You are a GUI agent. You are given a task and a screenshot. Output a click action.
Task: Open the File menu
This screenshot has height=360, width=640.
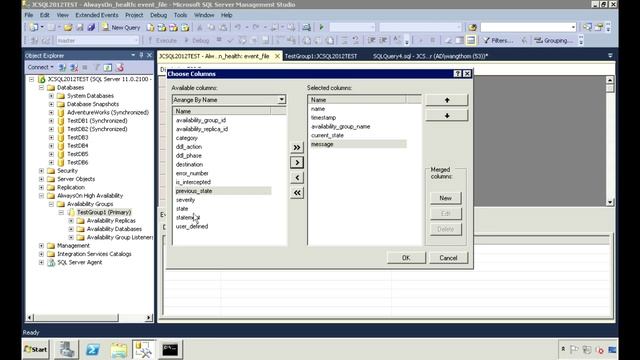[29, 15]
